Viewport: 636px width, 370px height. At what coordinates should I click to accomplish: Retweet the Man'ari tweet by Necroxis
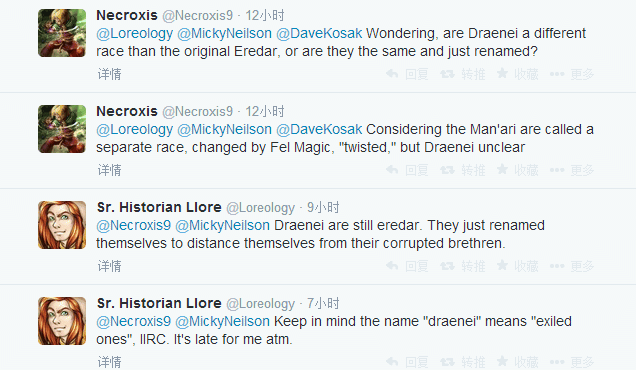463,170
